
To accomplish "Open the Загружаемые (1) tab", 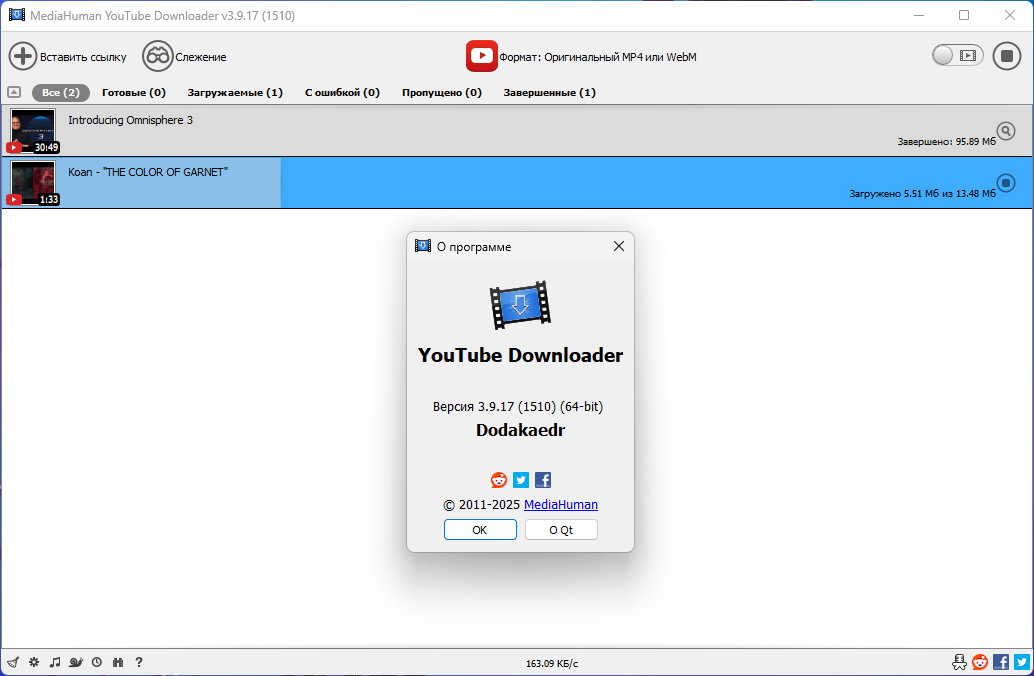I will (x=235, y=92).
